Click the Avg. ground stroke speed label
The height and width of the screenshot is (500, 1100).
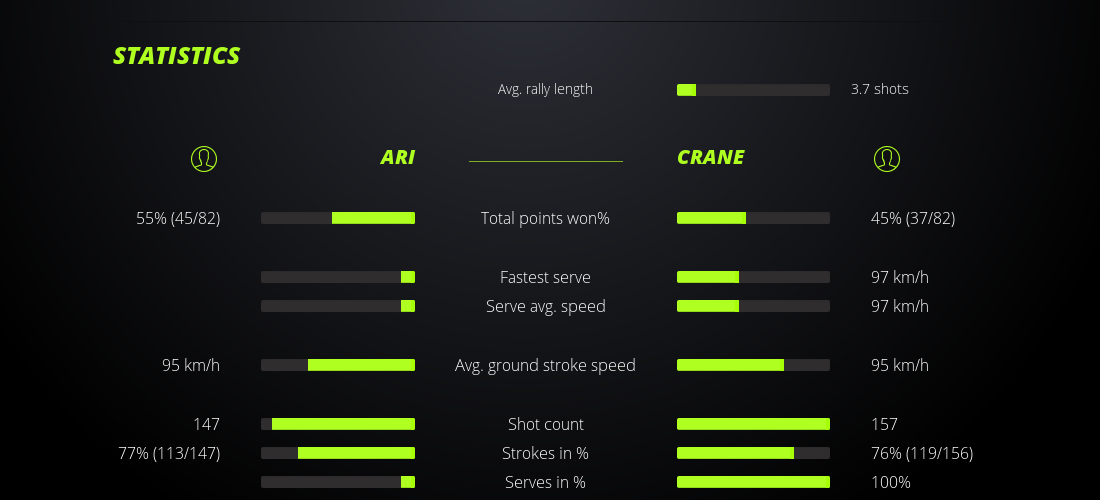[x=545, y=365]
